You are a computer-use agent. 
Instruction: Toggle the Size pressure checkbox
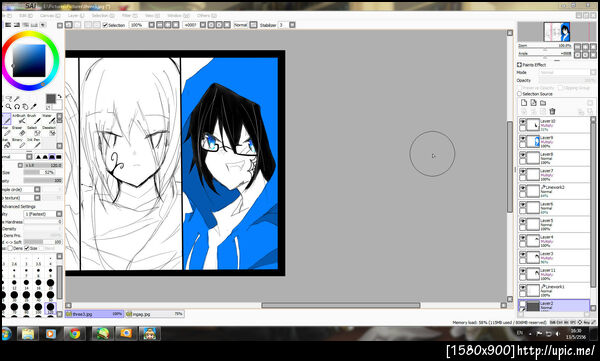click(x=27, y=248)
